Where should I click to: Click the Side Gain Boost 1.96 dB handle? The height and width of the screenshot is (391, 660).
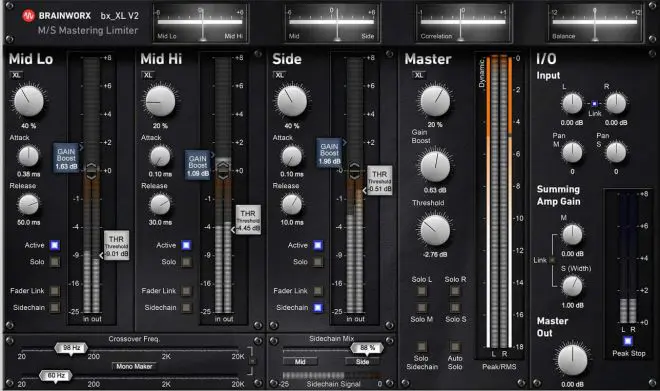330,152
